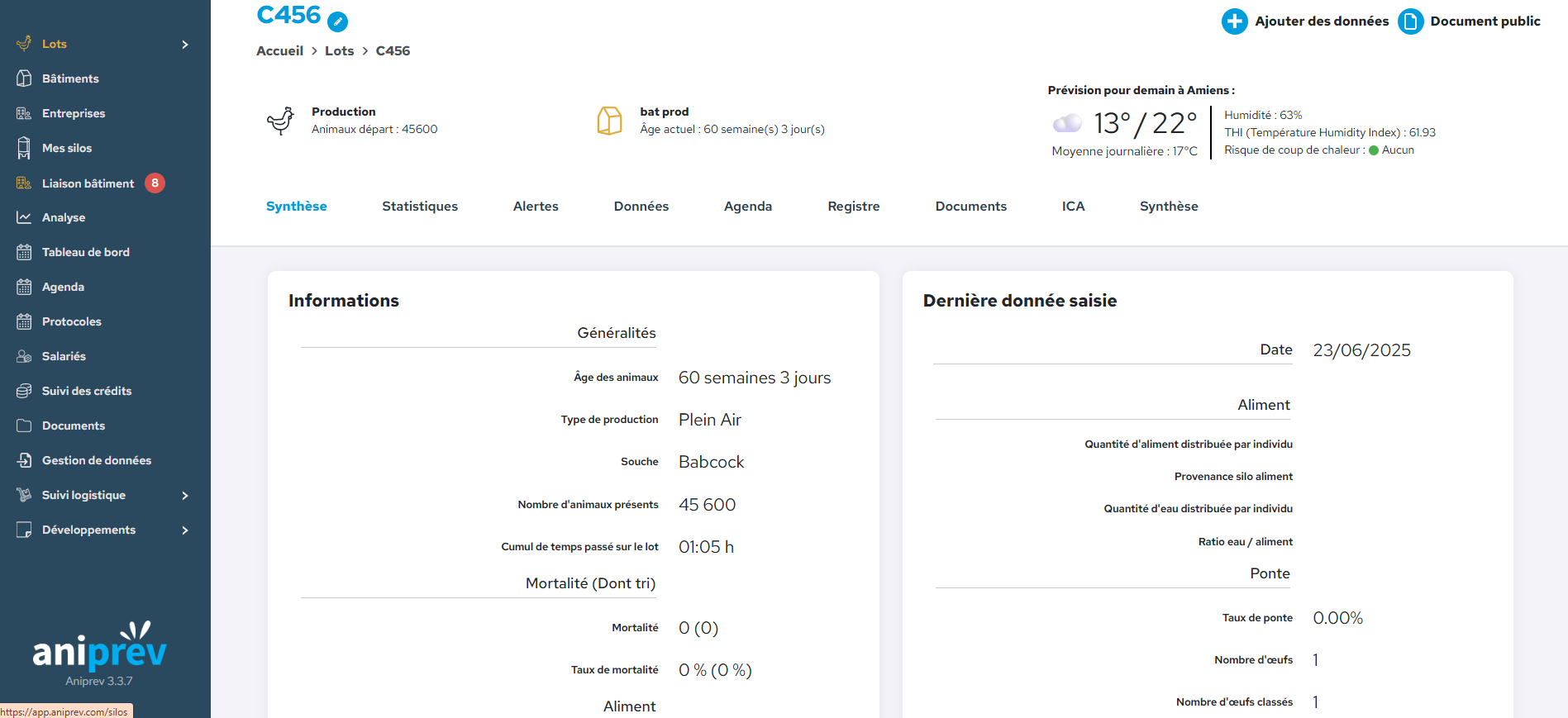This screenshot has height=718, width=1568.
Task: Click the red badge on Liaison bâtiment
Action: click(x=155, y=183)
